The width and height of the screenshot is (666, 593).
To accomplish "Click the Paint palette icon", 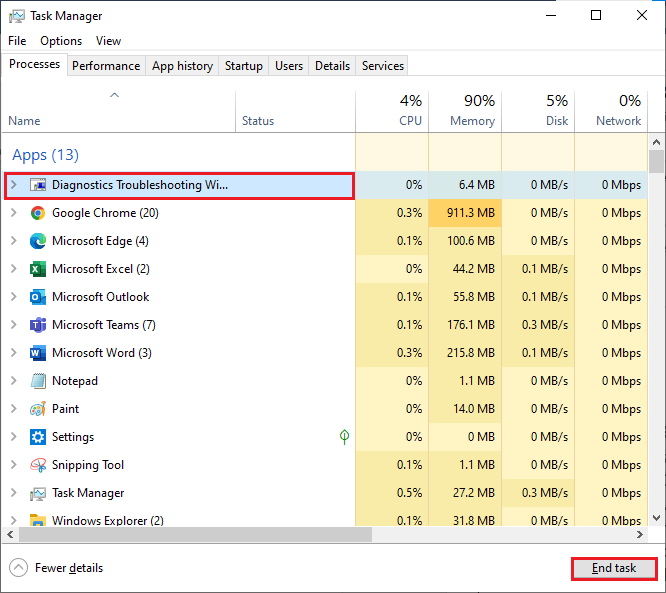I will pyautogui.click(x=38, y=409).
